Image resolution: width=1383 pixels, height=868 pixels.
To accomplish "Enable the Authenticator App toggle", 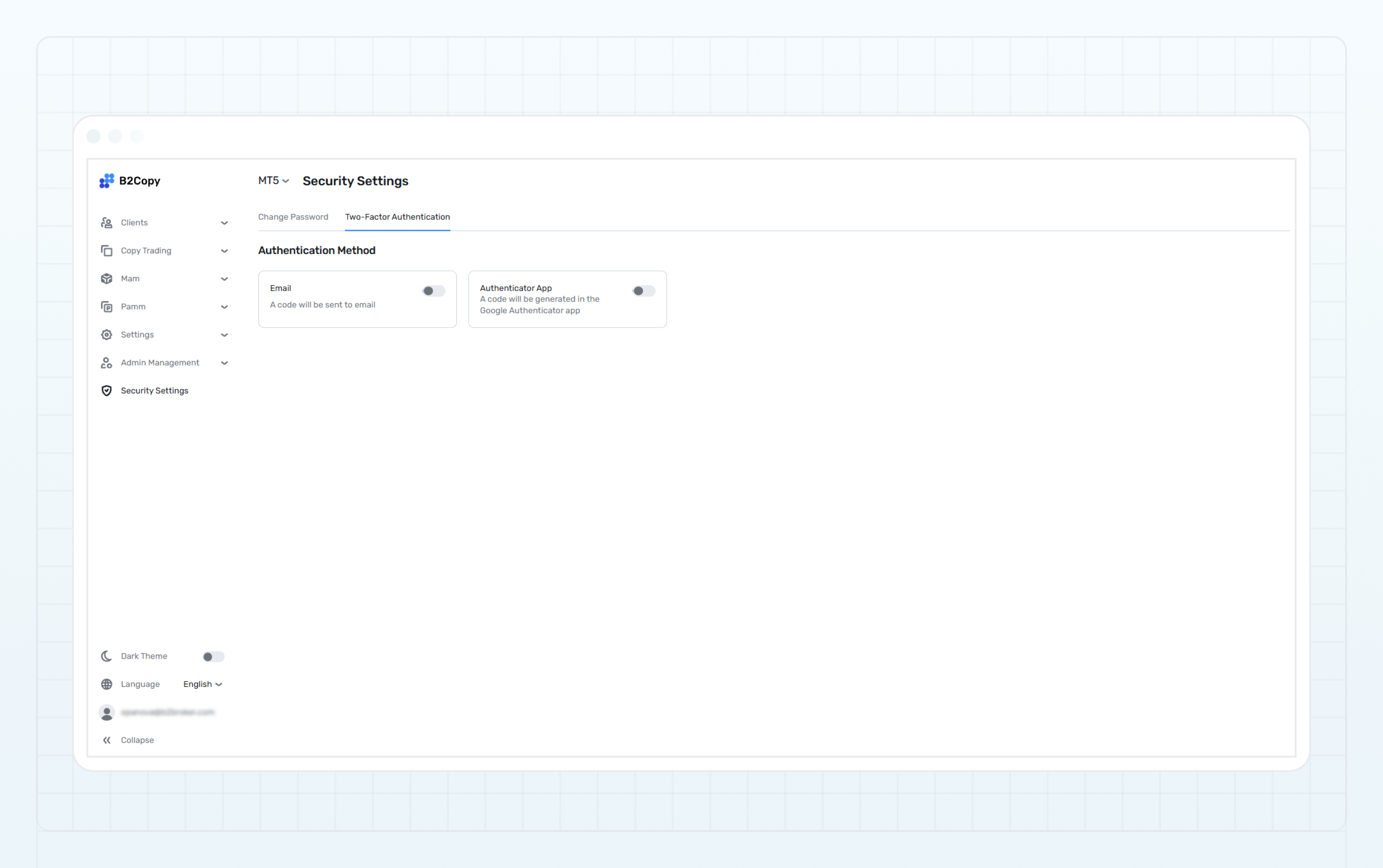I will pos(644,290).
